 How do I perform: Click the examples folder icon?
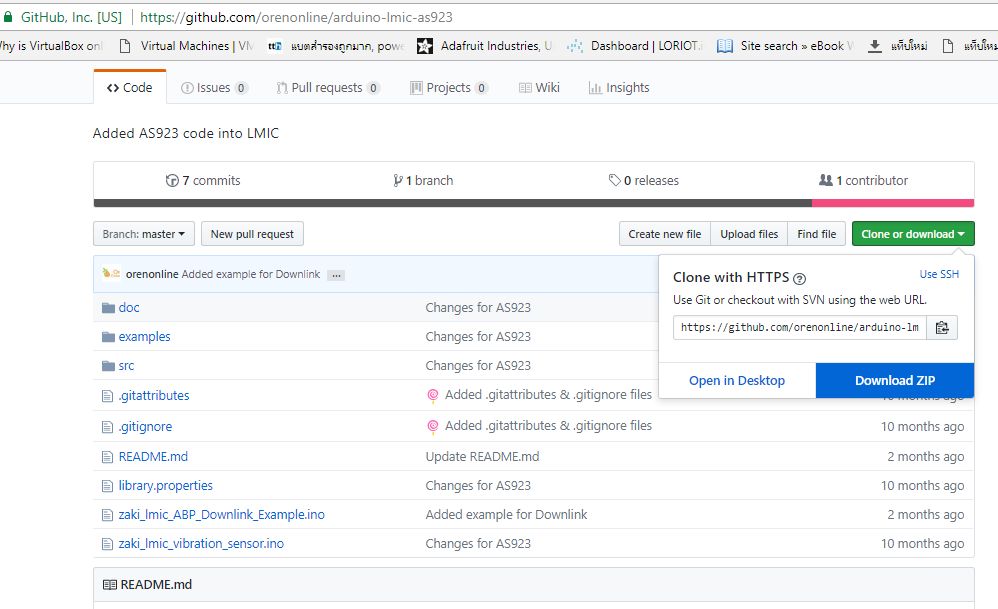pos(108,337)
